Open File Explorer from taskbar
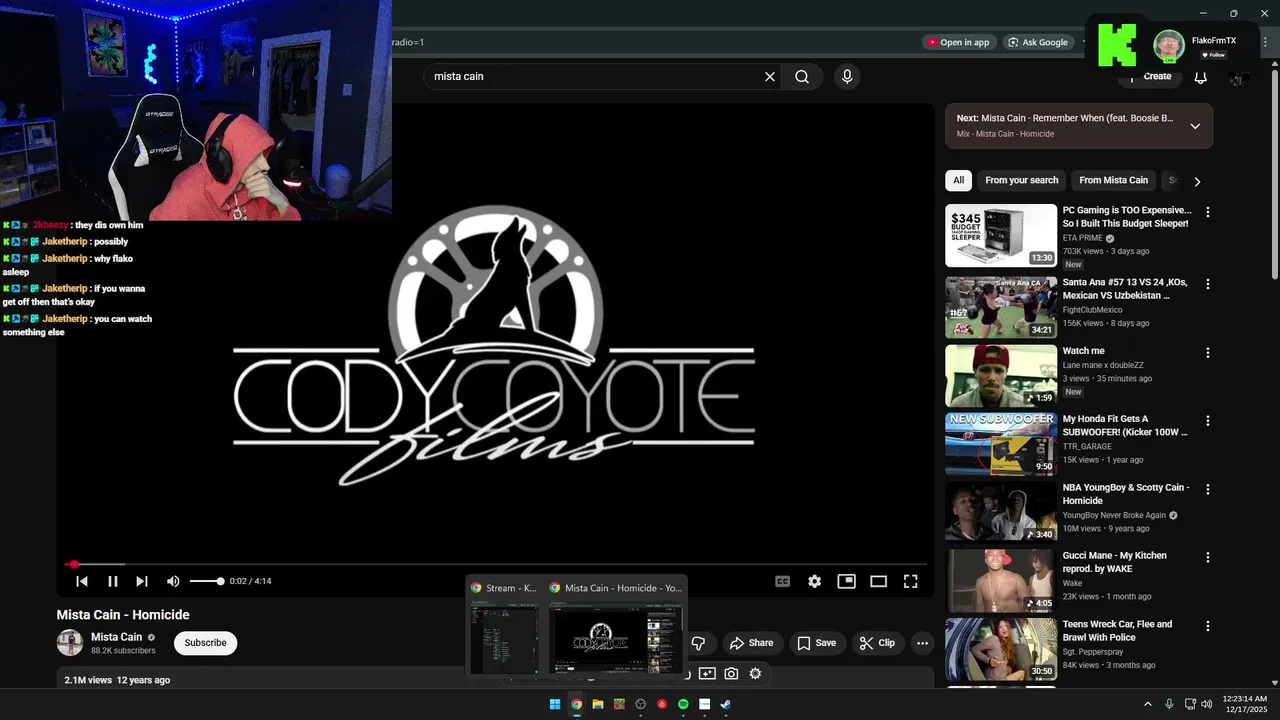Screen dimensions: 1280x720 pos(598,704)
